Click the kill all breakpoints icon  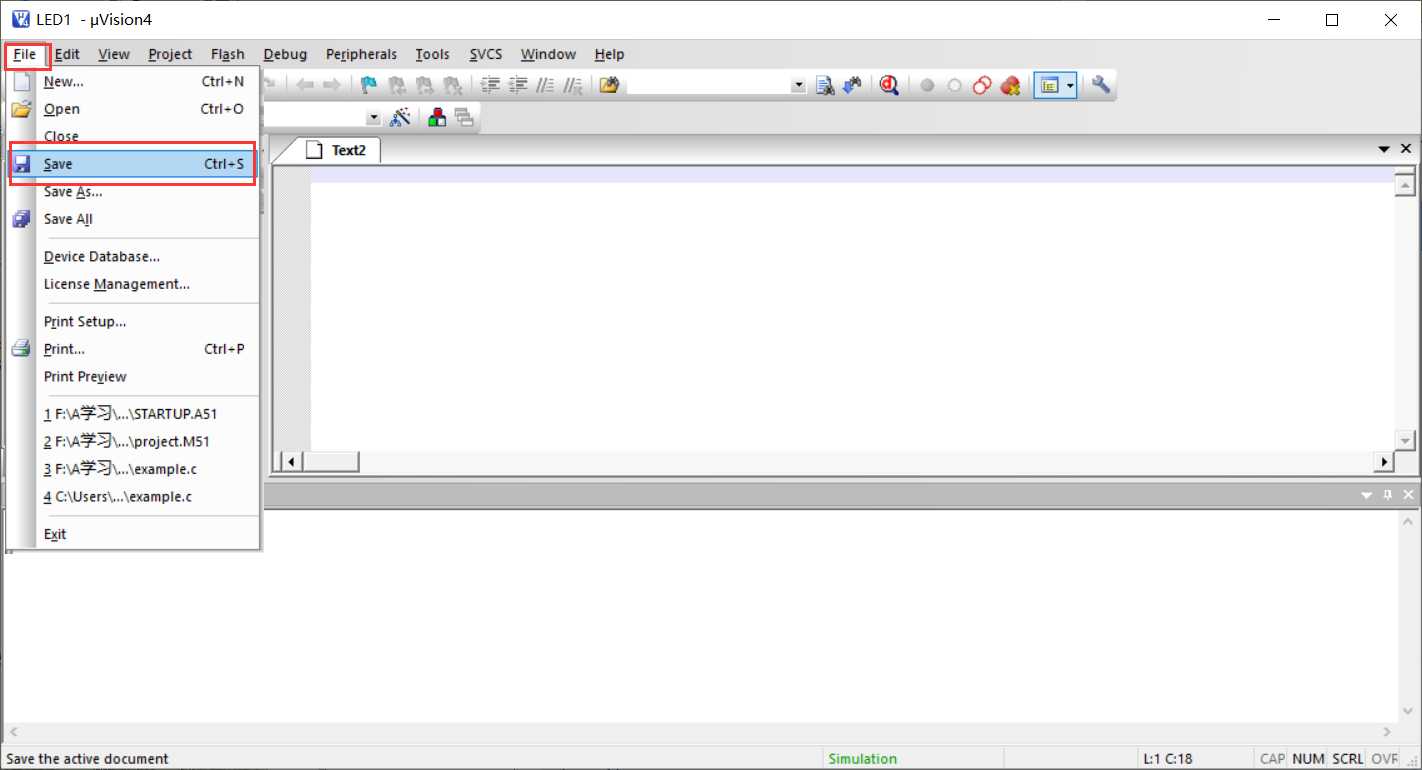coord(1010,86)
